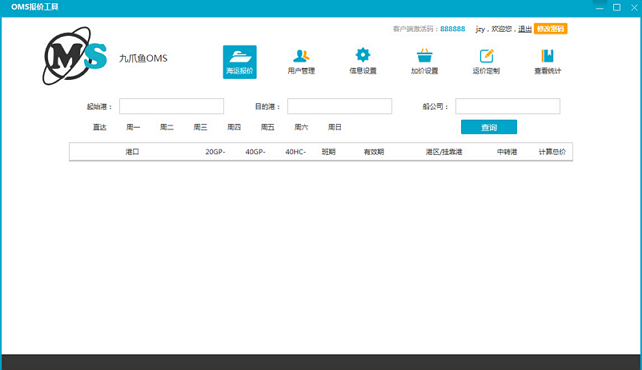Toggle the 周三 weekday filter
Screen dimensions: 642x370
[x=200, y=127]
